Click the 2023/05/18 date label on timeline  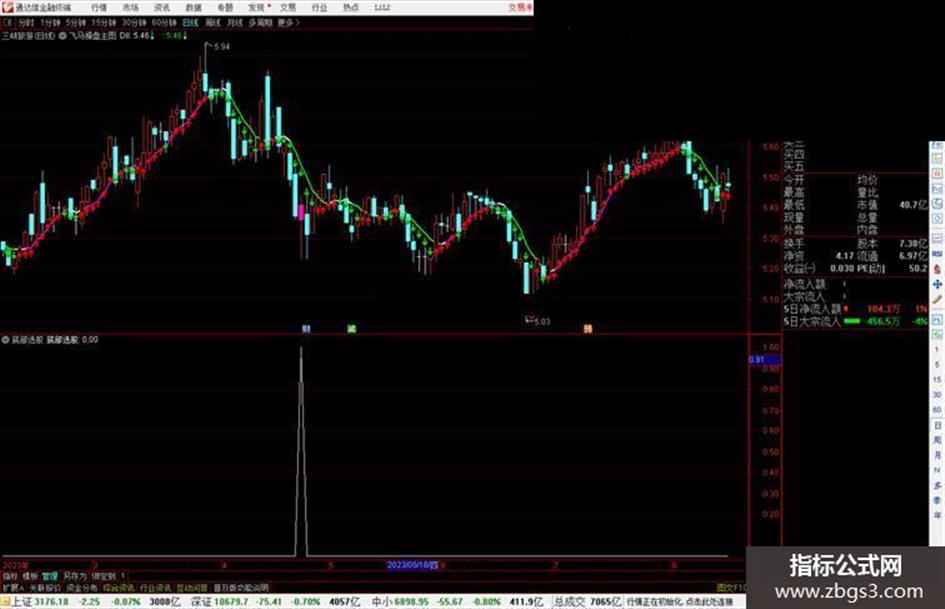coord(413,565)
